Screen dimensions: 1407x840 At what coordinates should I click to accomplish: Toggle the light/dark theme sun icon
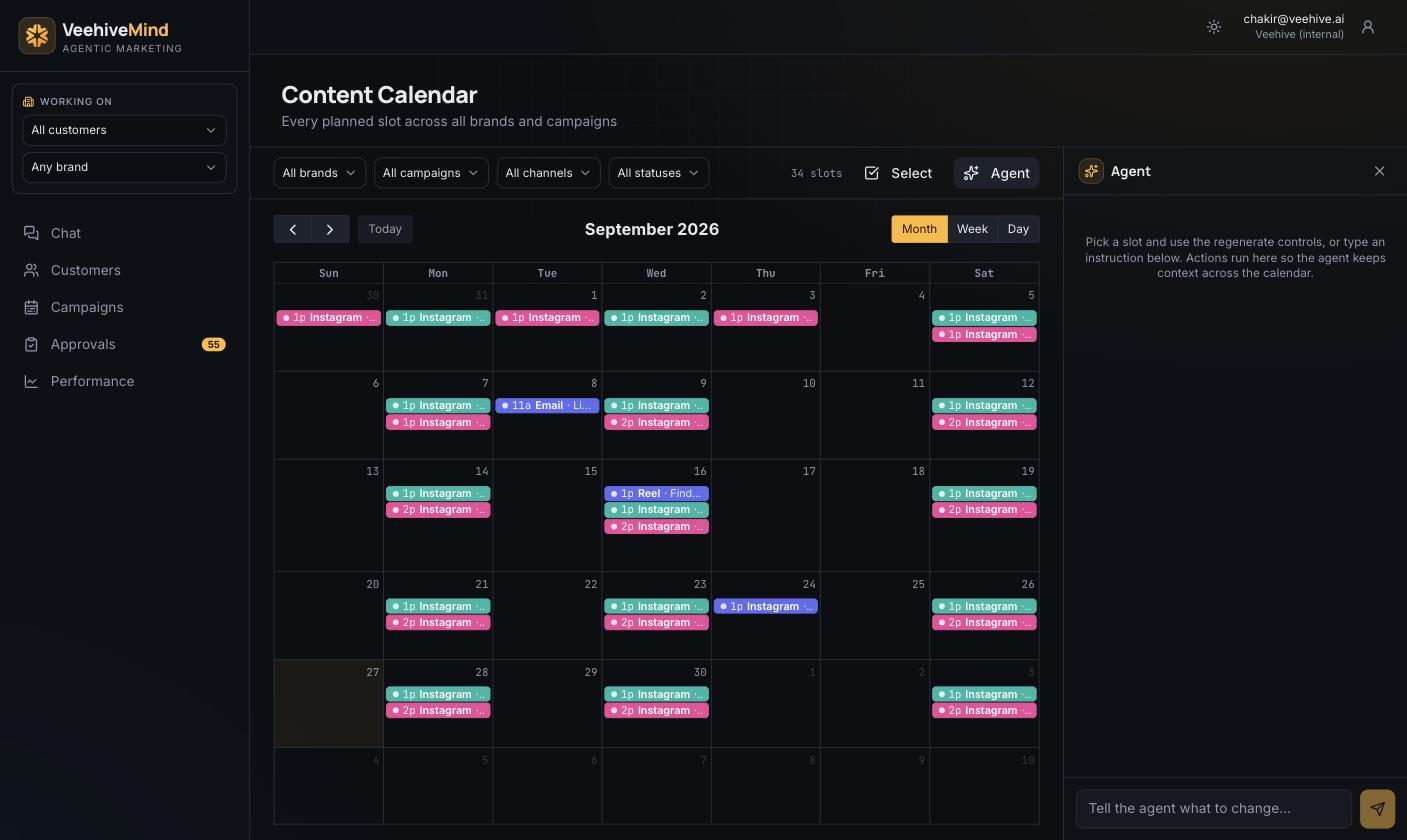tap(1214, 27)
